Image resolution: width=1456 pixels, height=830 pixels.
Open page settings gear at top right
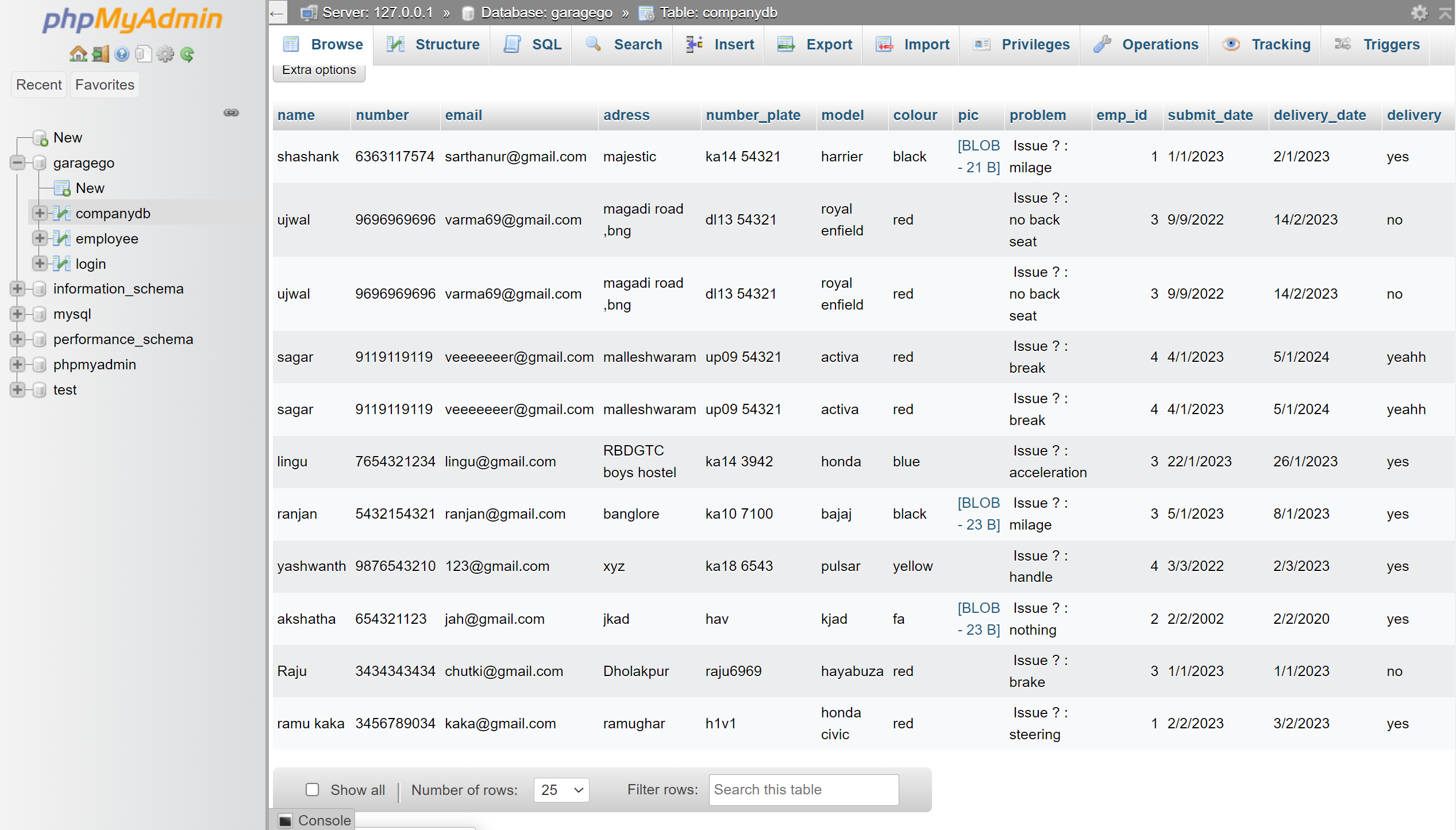pyautogui.click(x=1419, y=13)
